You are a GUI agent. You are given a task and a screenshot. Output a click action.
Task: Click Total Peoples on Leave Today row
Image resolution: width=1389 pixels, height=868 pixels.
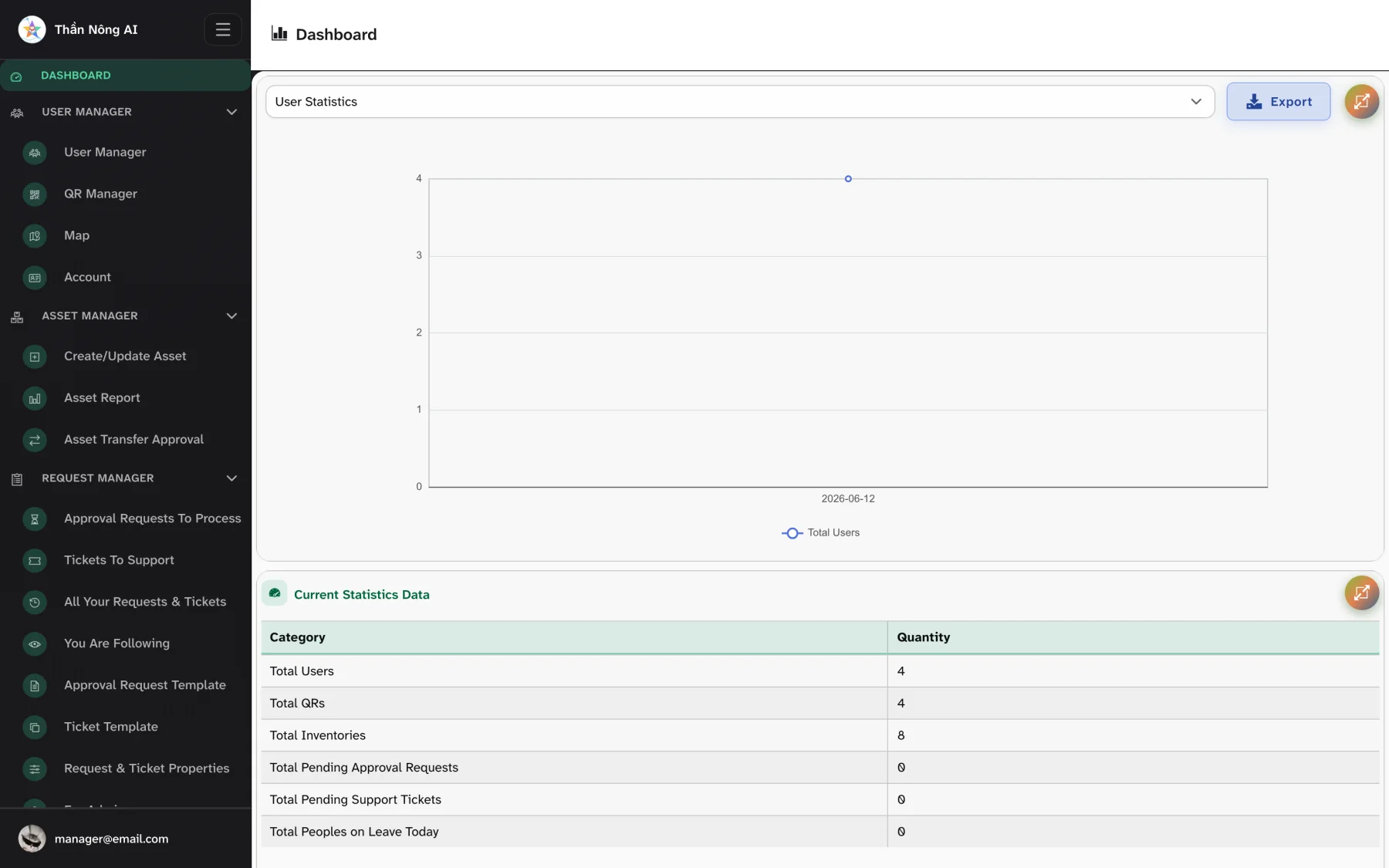click(820, 832)
